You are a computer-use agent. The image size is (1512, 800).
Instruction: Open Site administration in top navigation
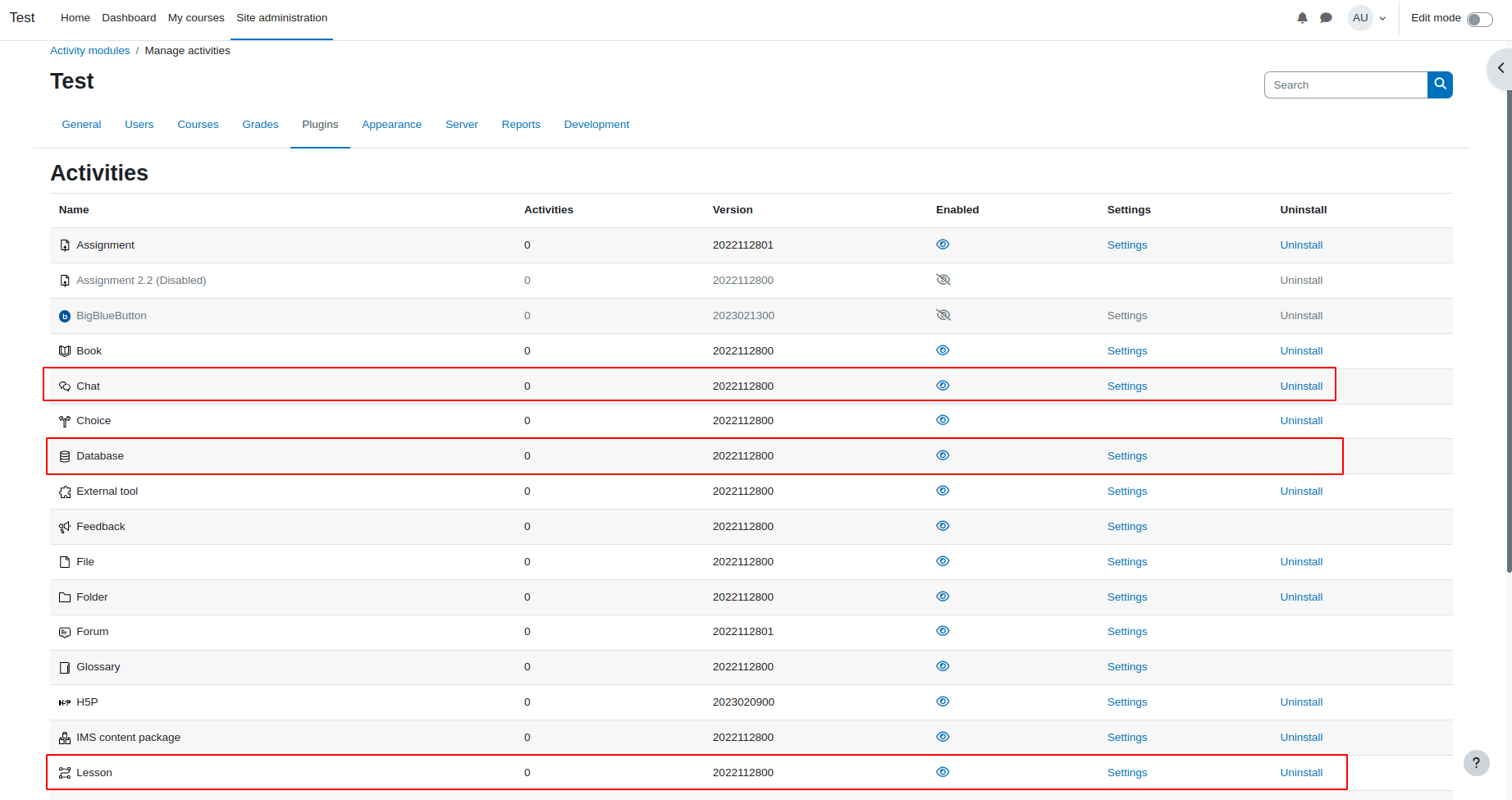point(281,18)
